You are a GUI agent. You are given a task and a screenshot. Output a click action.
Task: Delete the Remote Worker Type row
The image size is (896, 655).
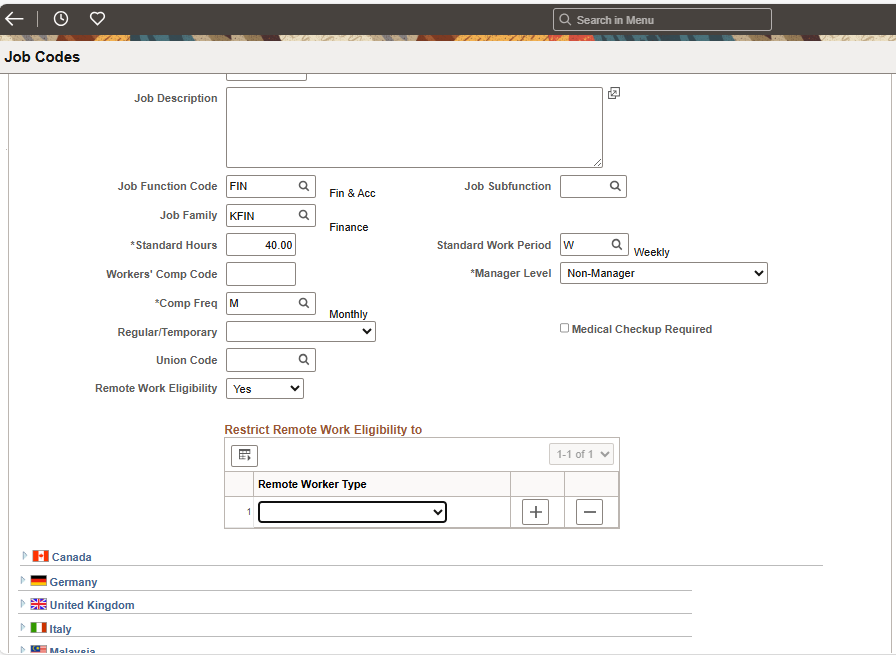coord(590,512)
